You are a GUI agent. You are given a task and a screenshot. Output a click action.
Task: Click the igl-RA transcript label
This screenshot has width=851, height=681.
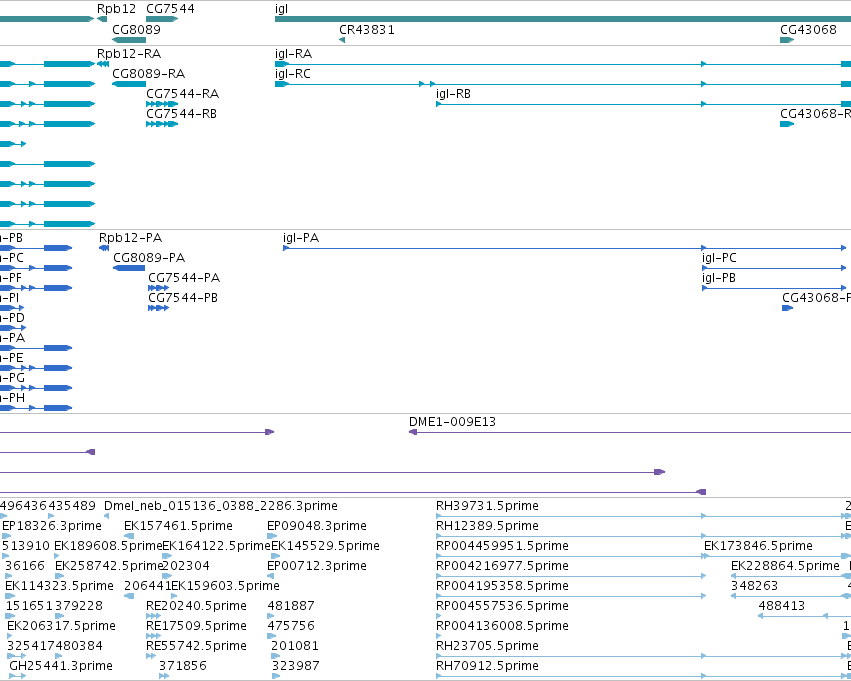coord(293,54)
